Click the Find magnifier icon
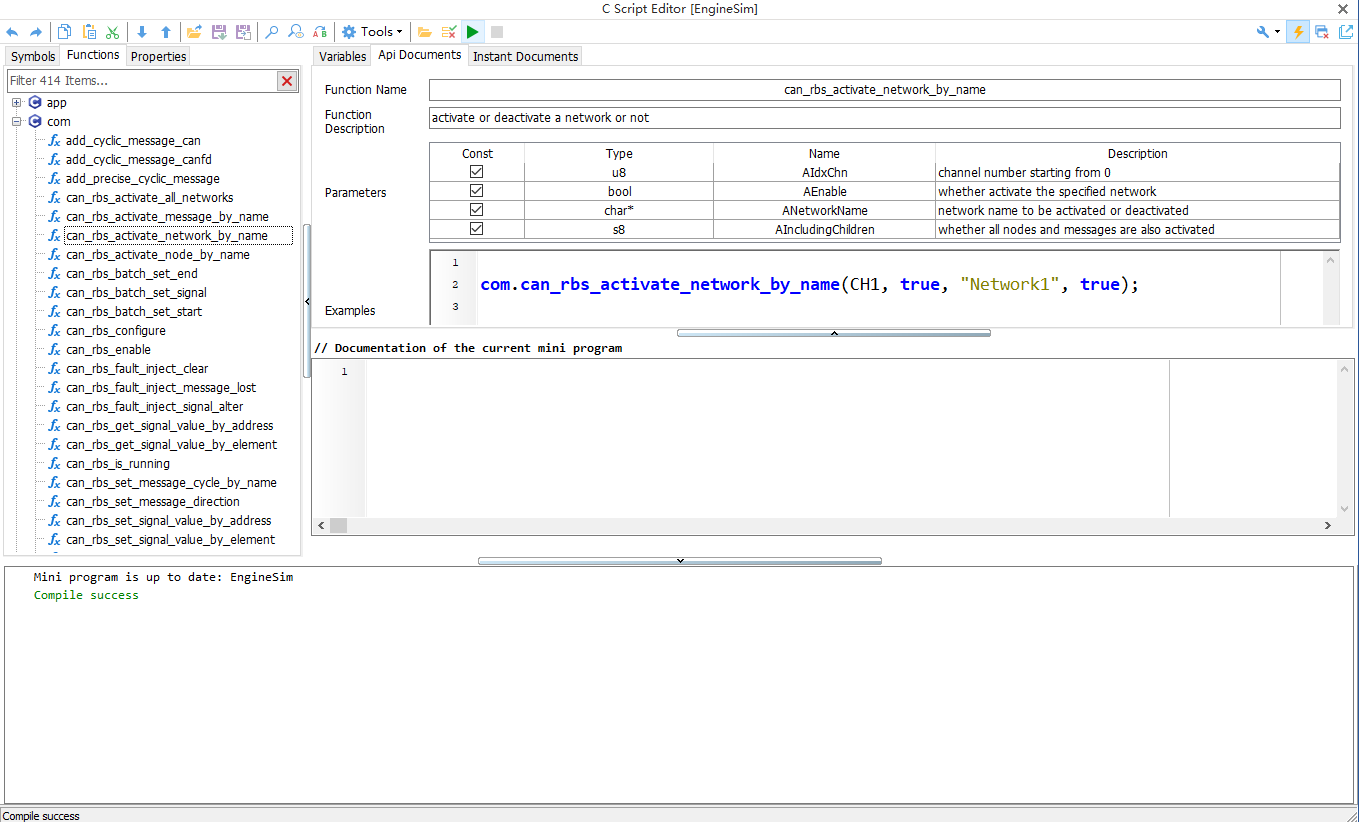This screenshot has width=1359, height=822. [271, 32]
